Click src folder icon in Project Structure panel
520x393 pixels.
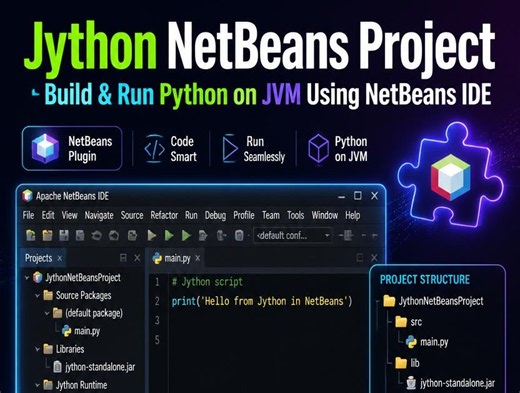tap(401, 322)
